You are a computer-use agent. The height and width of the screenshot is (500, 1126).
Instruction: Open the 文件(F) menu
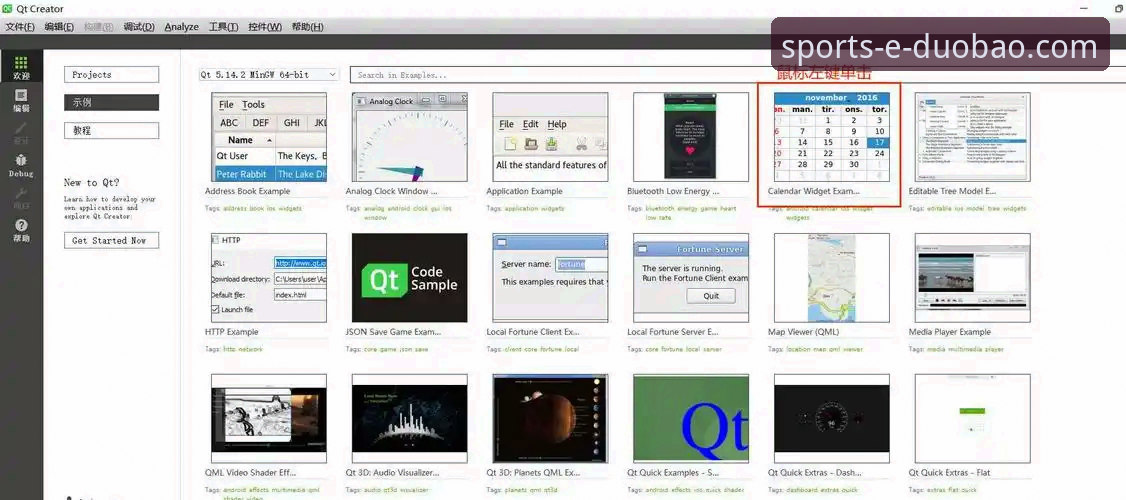[20, 27]
